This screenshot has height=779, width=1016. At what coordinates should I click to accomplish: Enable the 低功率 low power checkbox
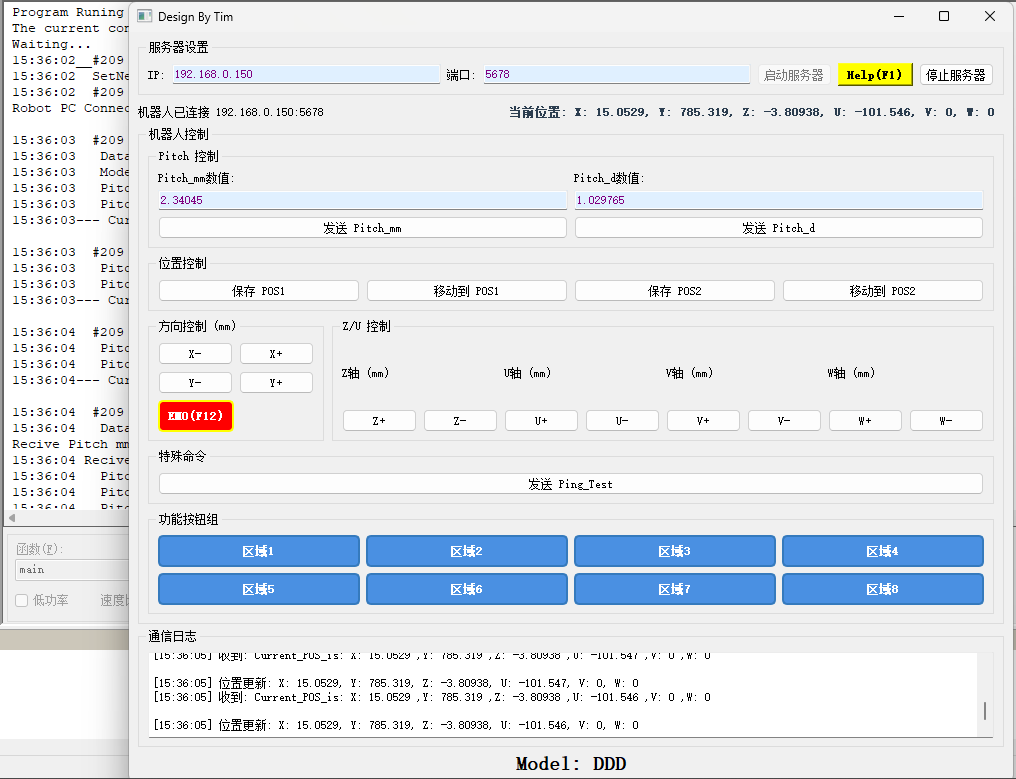pos(22,600)
